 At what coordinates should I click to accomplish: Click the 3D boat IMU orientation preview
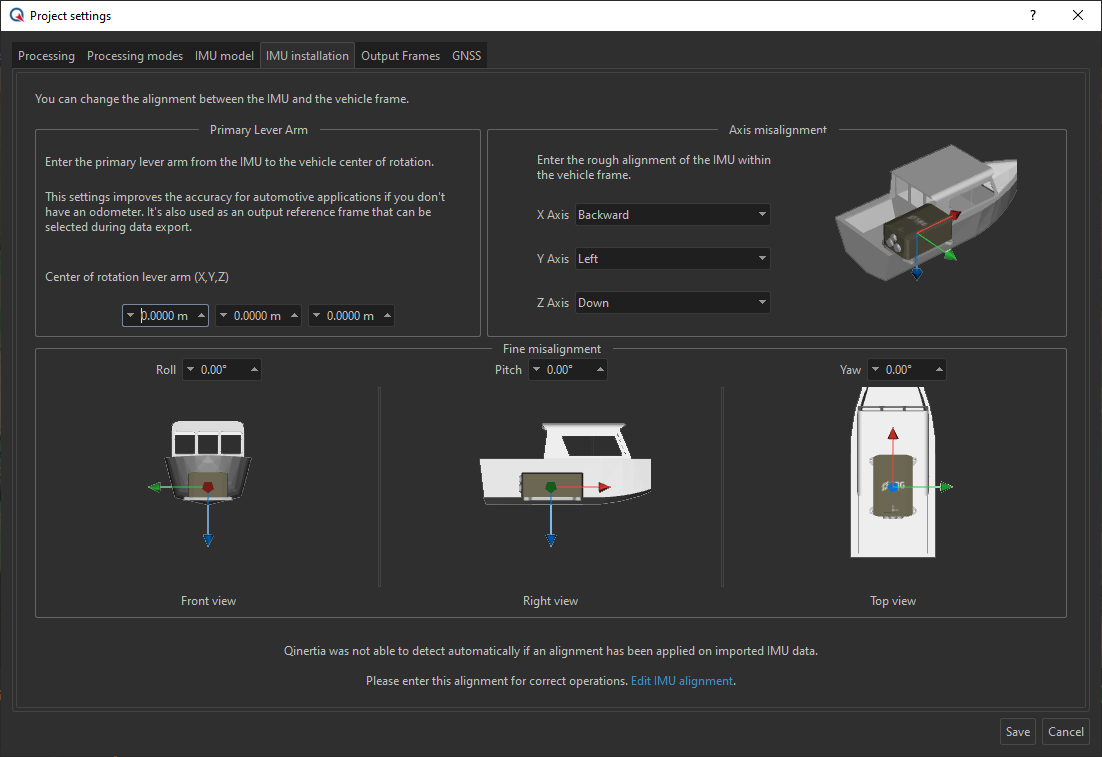pyautogui.click(x=926, y=212)
